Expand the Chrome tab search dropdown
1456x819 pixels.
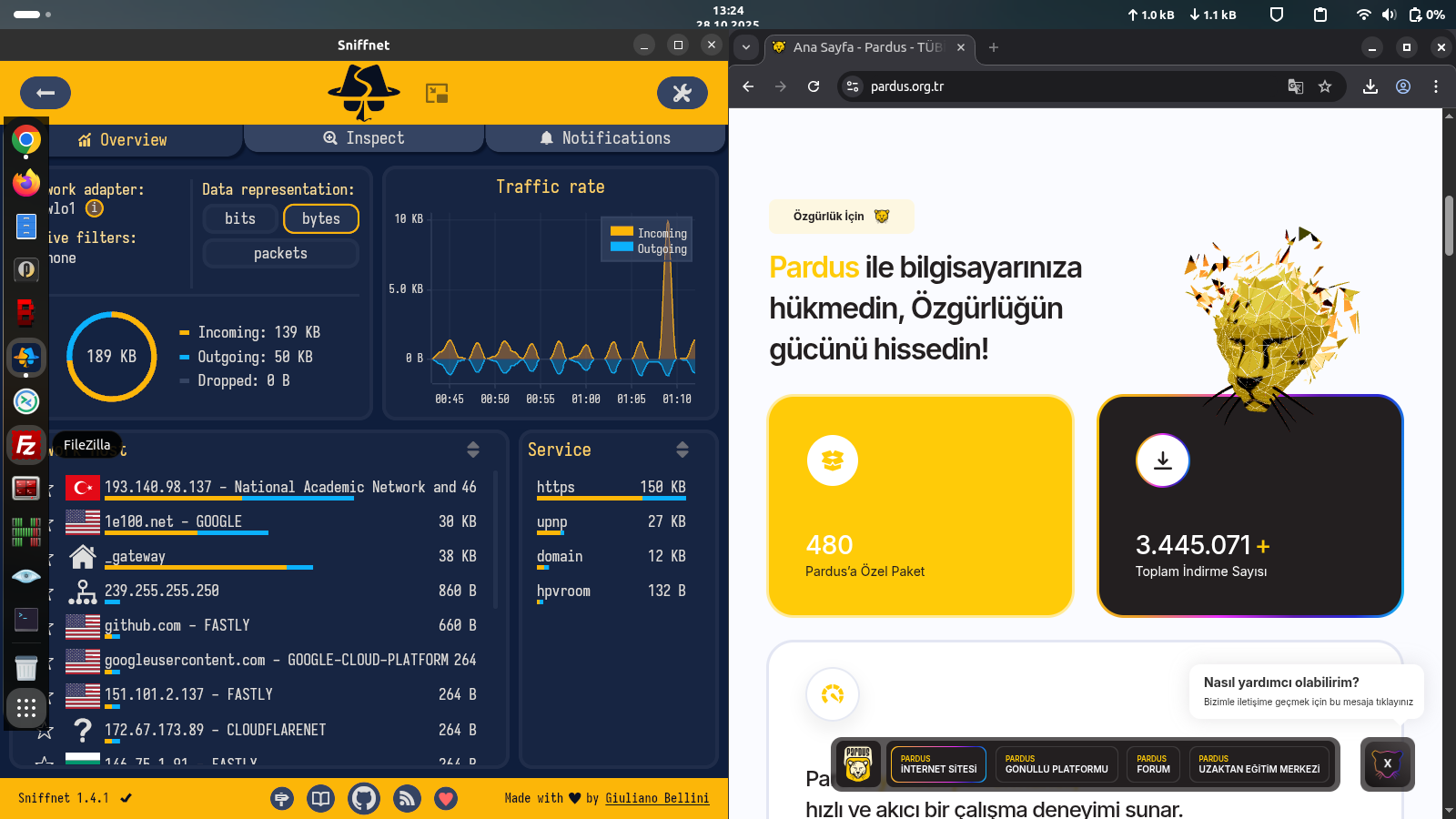point(746,47)
